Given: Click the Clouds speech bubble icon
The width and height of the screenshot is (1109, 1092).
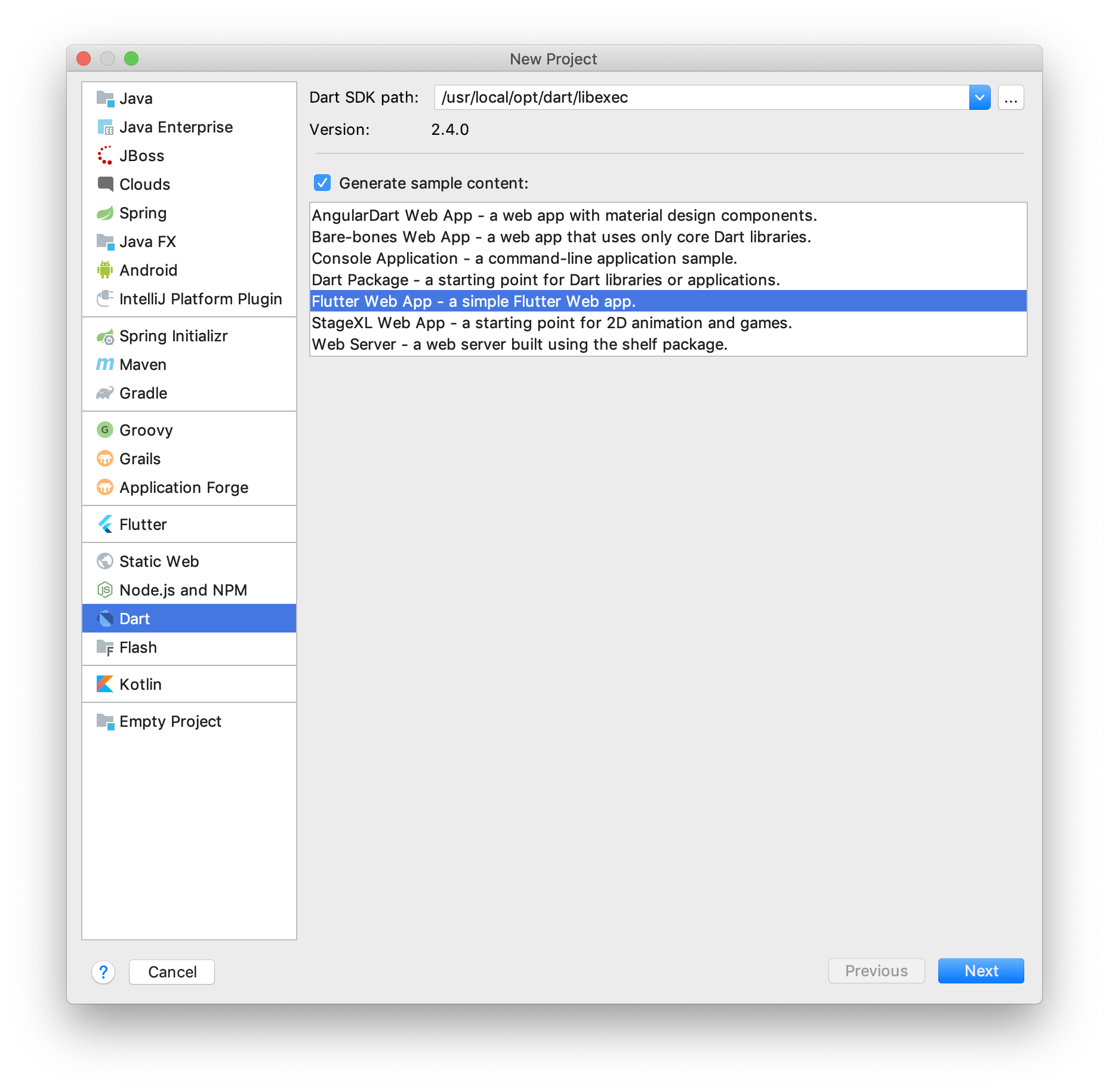Looking at the screenshot, I should [105, 184].
